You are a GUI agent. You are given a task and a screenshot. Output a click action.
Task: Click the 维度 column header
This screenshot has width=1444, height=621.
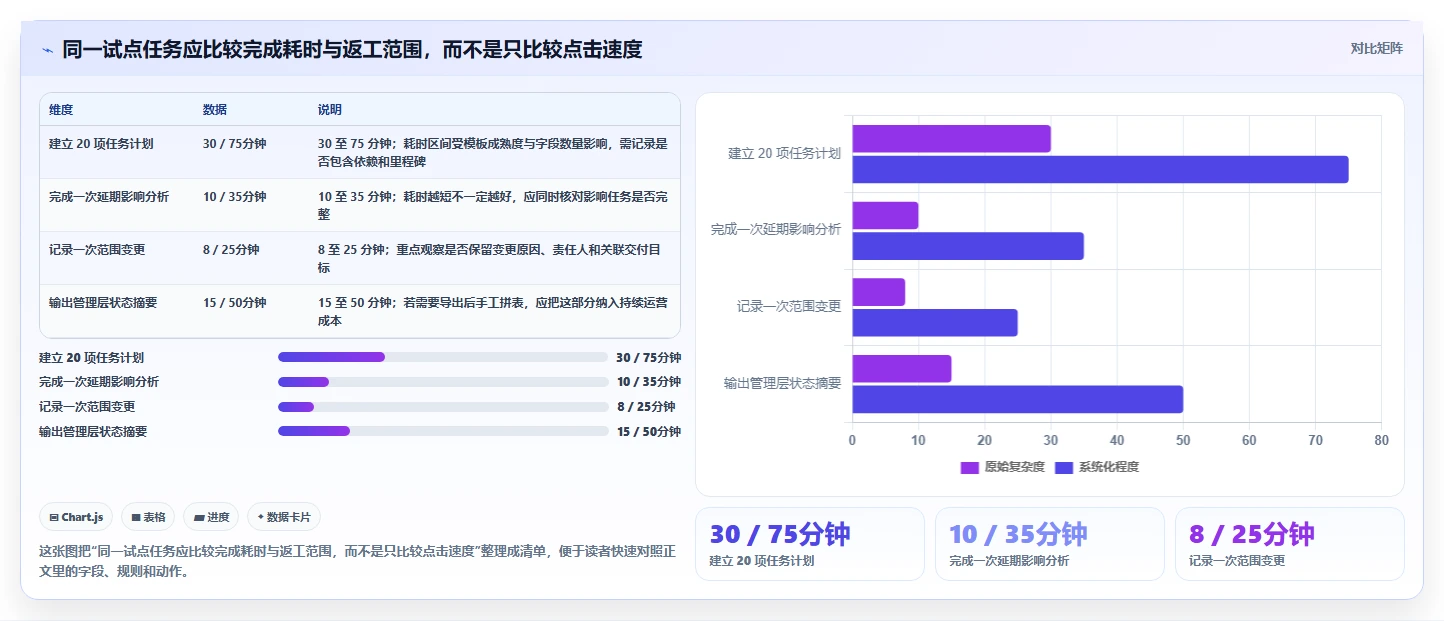tap(61, 110)
